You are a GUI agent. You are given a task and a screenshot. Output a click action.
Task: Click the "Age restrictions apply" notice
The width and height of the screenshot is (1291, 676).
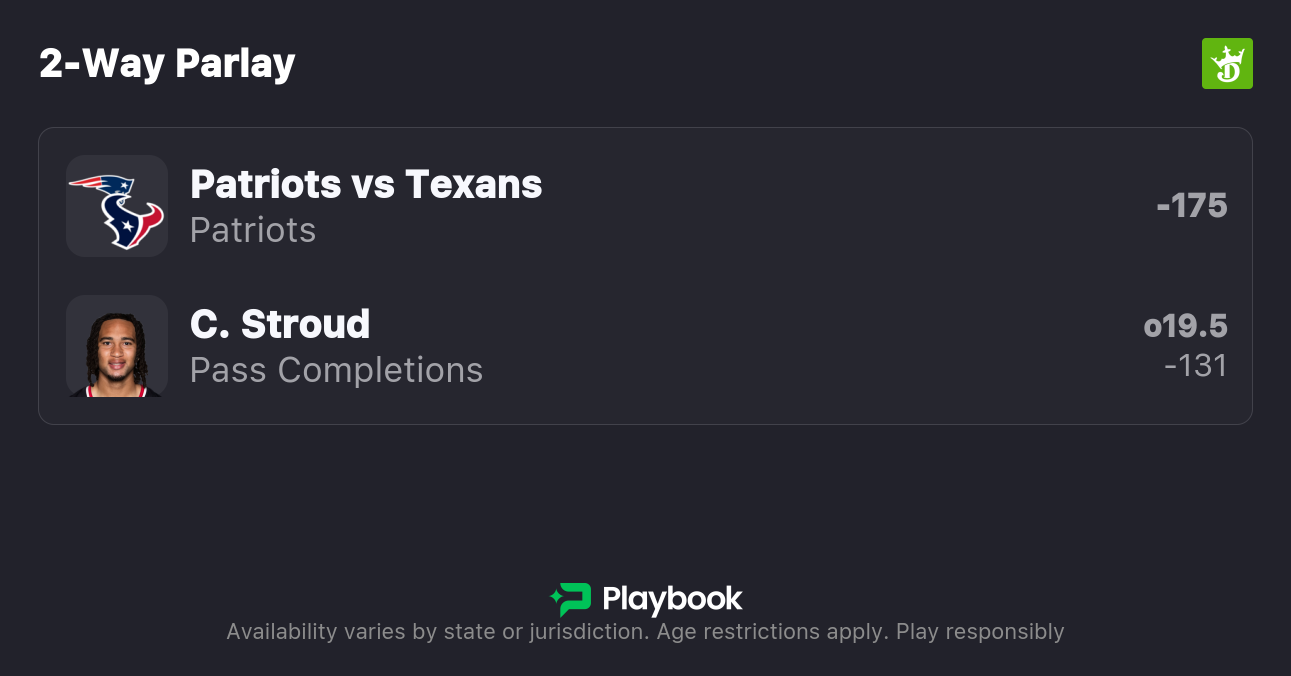click(x=768, y=632)
